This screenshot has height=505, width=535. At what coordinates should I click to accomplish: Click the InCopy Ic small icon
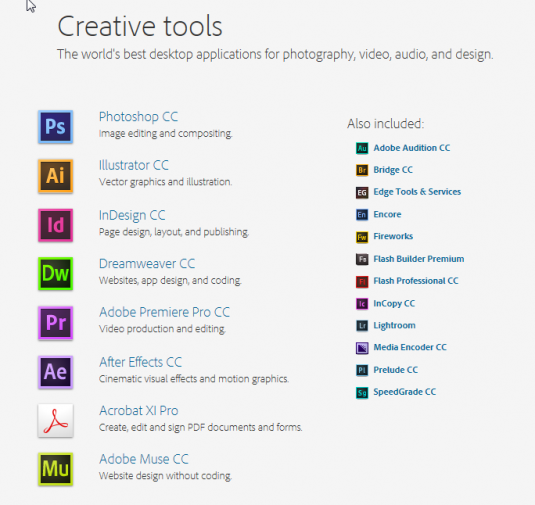[x=362, y=304]
